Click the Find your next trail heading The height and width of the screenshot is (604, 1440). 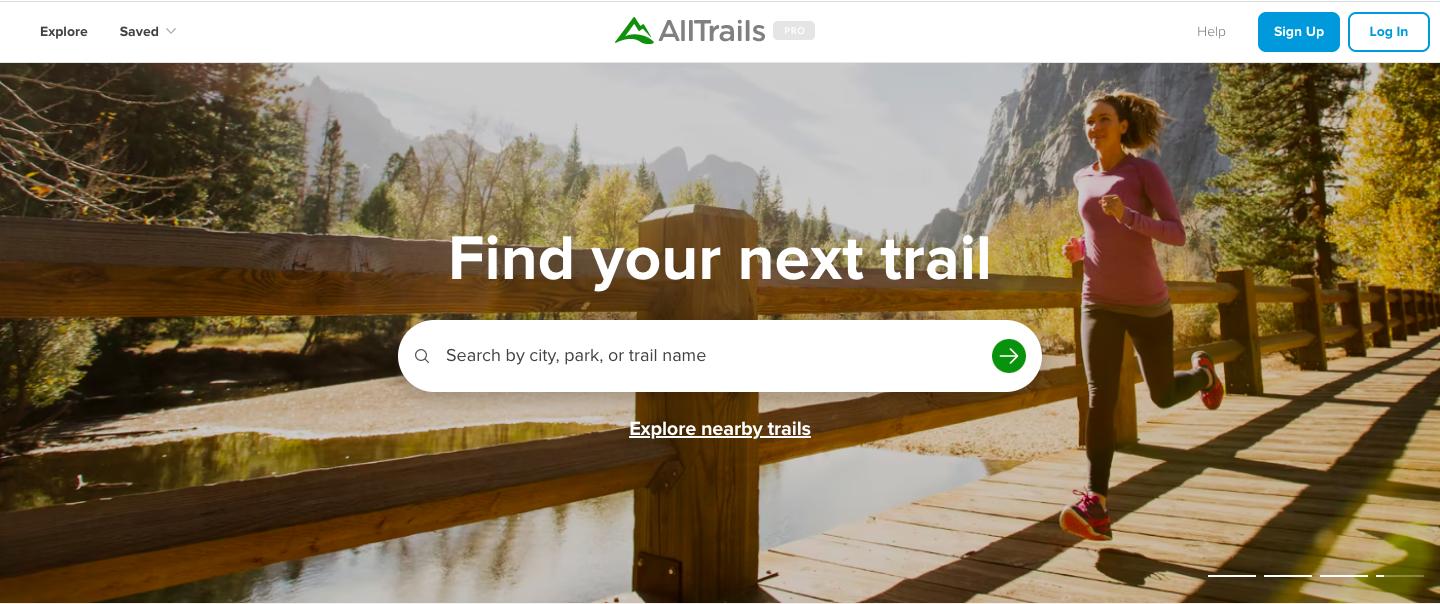click(720, 259)
